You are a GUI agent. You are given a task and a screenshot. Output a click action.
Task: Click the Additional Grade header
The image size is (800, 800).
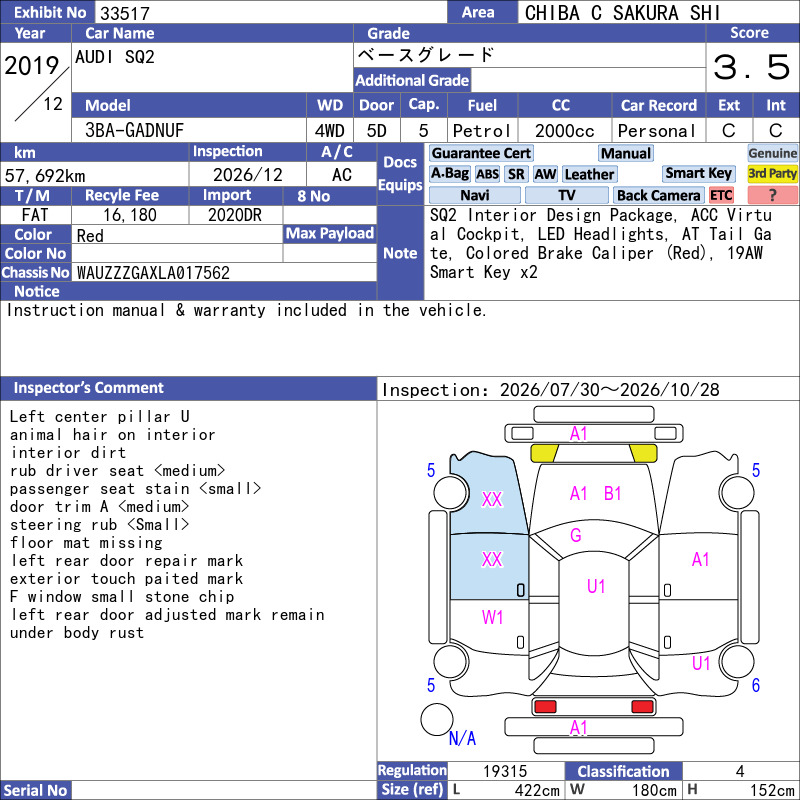tap(412, 80)
